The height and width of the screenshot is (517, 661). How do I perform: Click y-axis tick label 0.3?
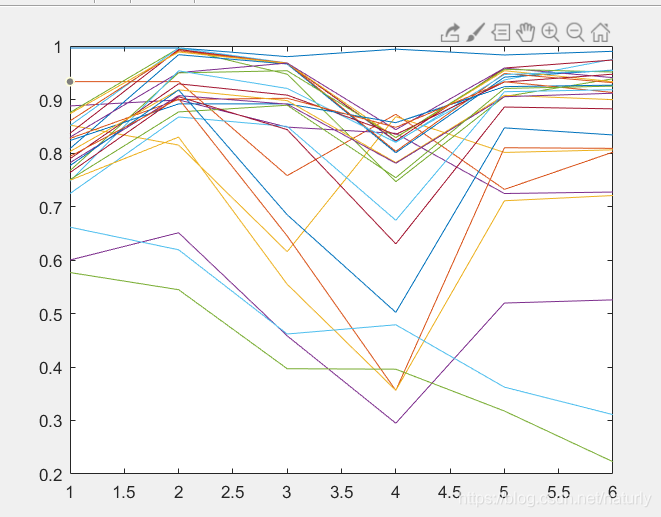(50, 421)
